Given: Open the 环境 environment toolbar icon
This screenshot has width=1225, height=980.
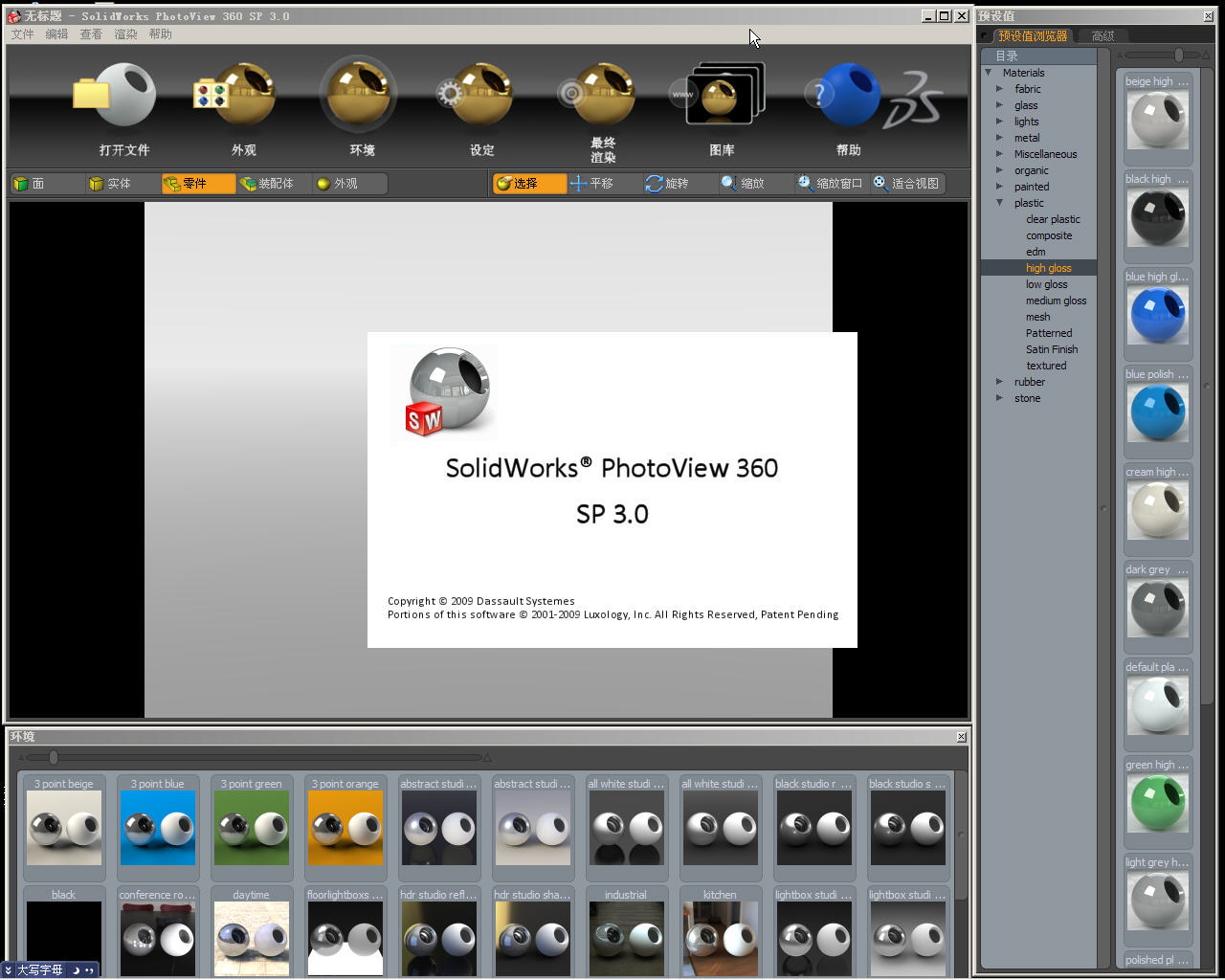Looking at the screenshot, I should coord(358,94).
